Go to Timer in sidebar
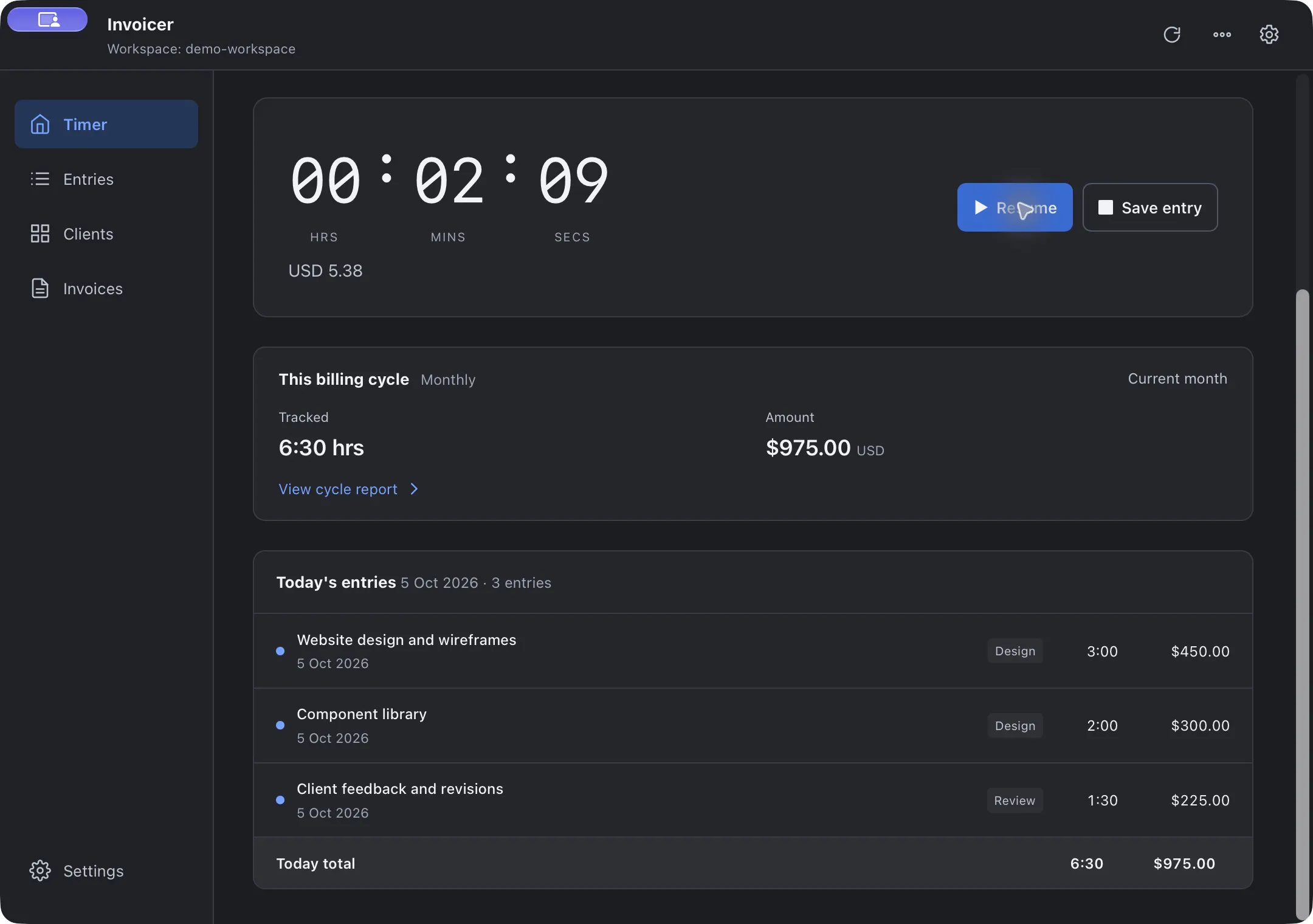 pos(106,124)
